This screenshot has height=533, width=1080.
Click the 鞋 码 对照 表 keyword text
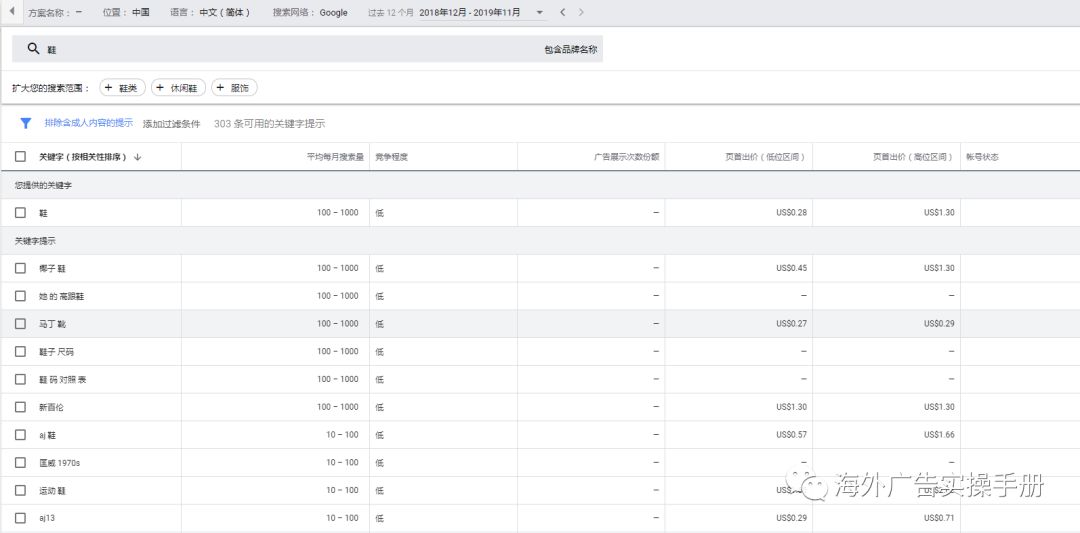click(x=63, y=380)
